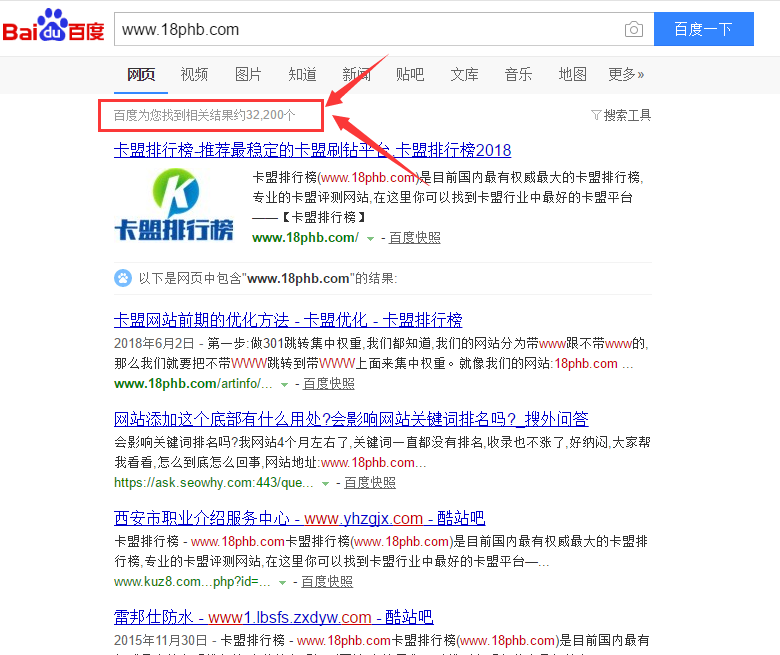
Task: Open the 贴吧 tab
Action: coord(410,75)
